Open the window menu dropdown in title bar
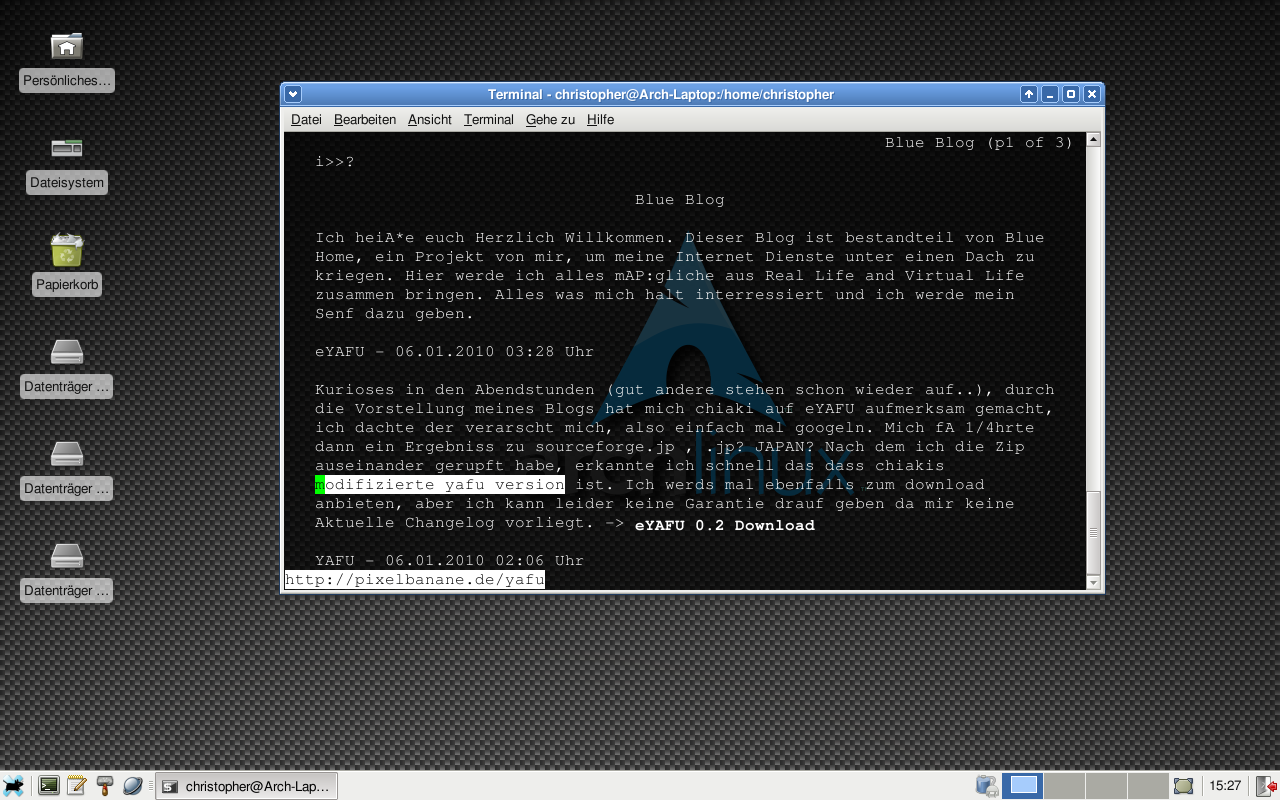Screen dimensions: 1280x800 (x=293, y=94)
